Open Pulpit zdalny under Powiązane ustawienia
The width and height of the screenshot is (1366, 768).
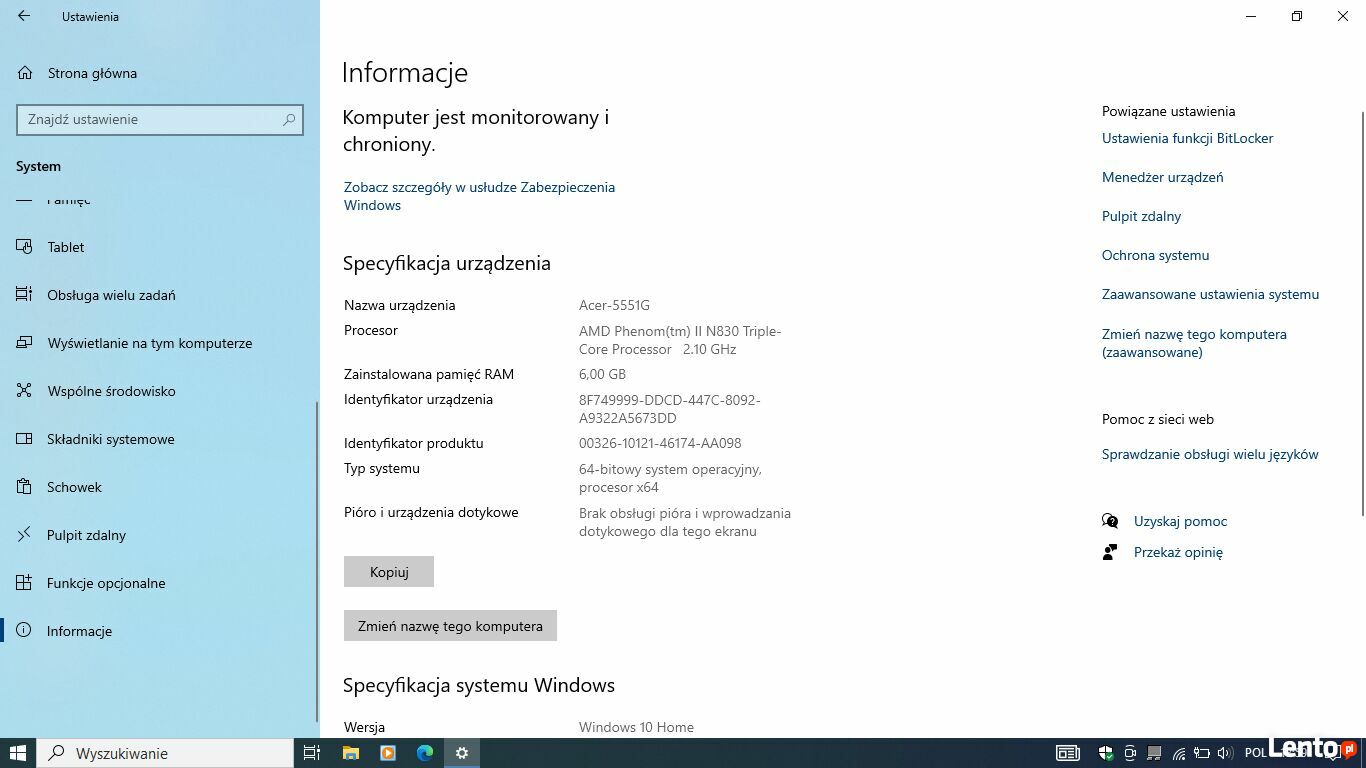click(x=1141, y=216)
